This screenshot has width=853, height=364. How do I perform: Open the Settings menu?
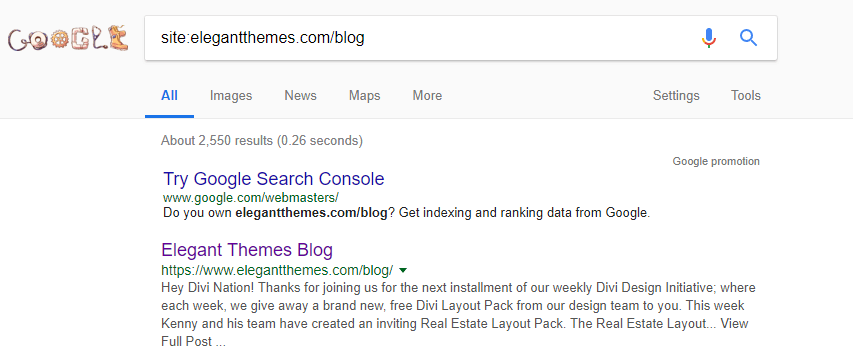pos(676,96)
